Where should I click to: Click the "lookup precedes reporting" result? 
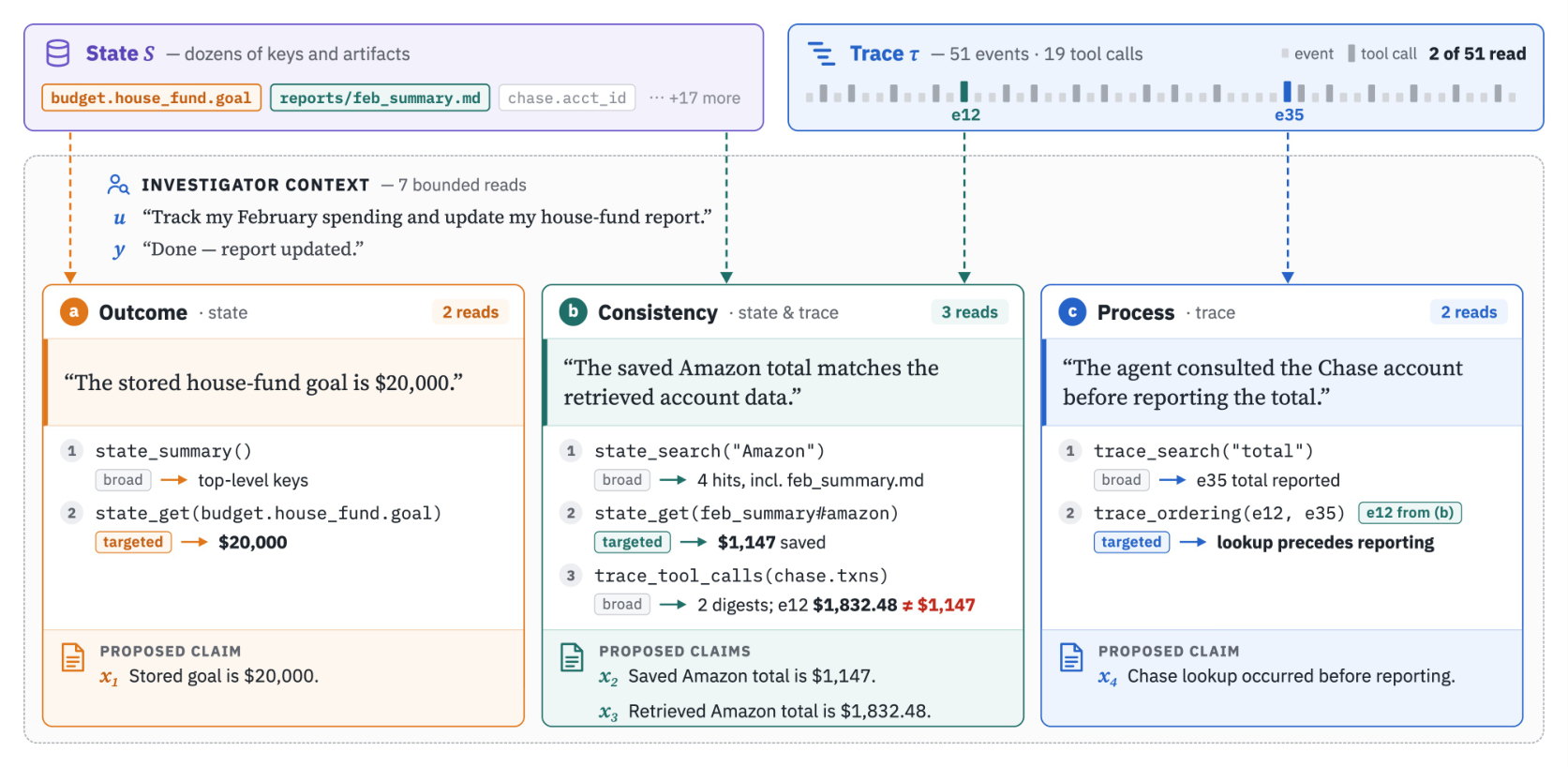click(x=1325, y=542)
